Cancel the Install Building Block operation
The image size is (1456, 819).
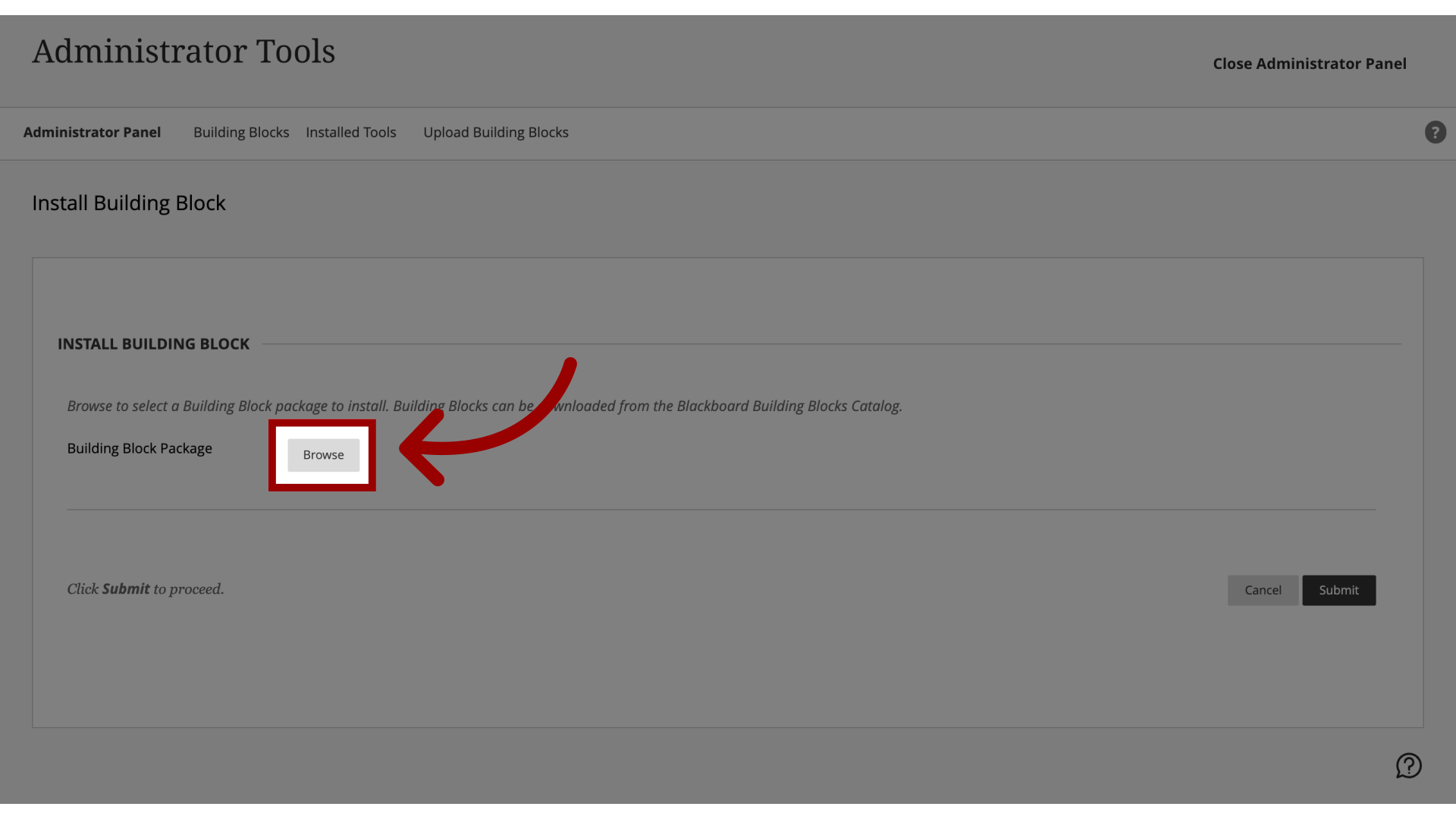pyautogui.click(x=1262, y=589)
